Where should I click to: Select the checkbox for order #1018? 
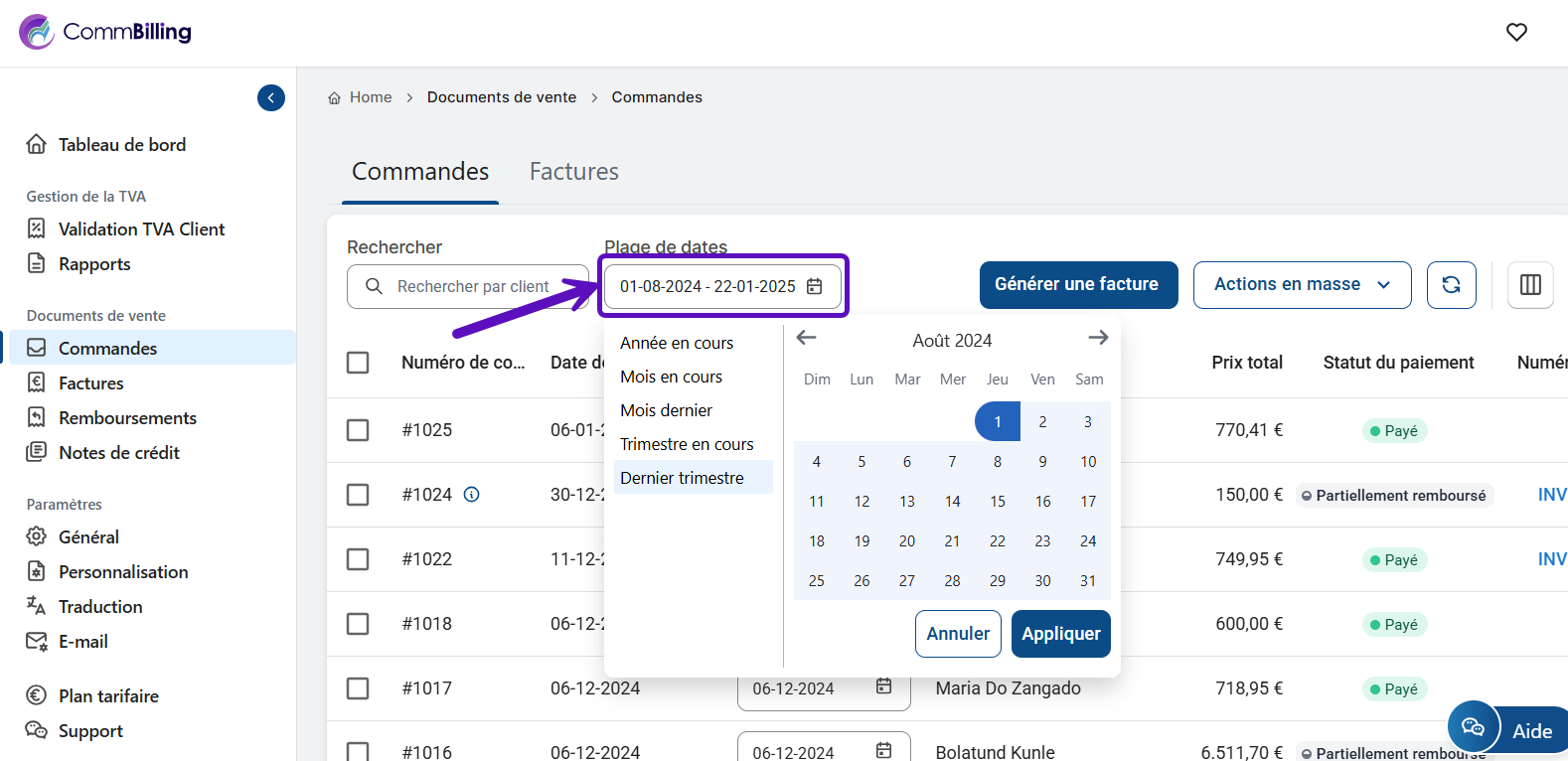coord(358,624)
